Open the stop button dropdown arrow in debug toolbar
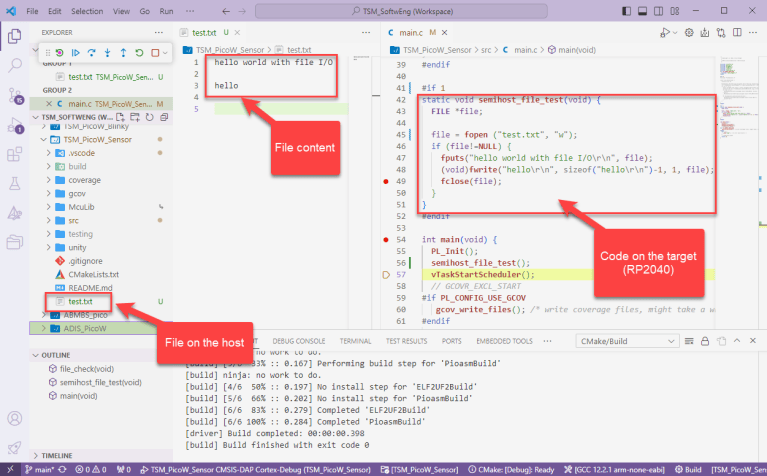Screen dimensions: 767x476 165,53
